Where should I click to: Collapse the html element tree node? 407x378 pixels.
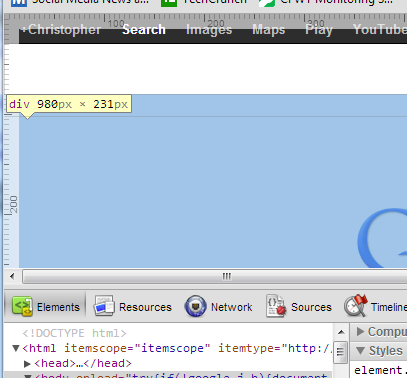(x=15, y=348)
